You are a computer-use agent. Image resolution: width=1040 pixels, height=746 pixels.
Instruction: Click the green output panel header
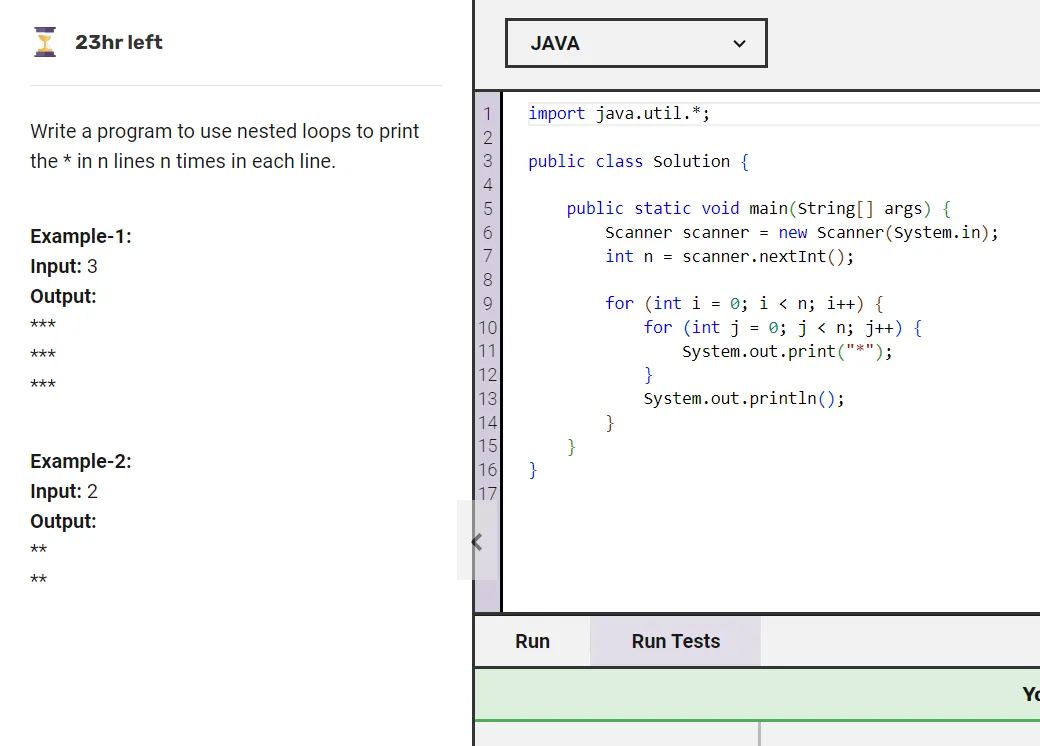click(x=757, y=694)
